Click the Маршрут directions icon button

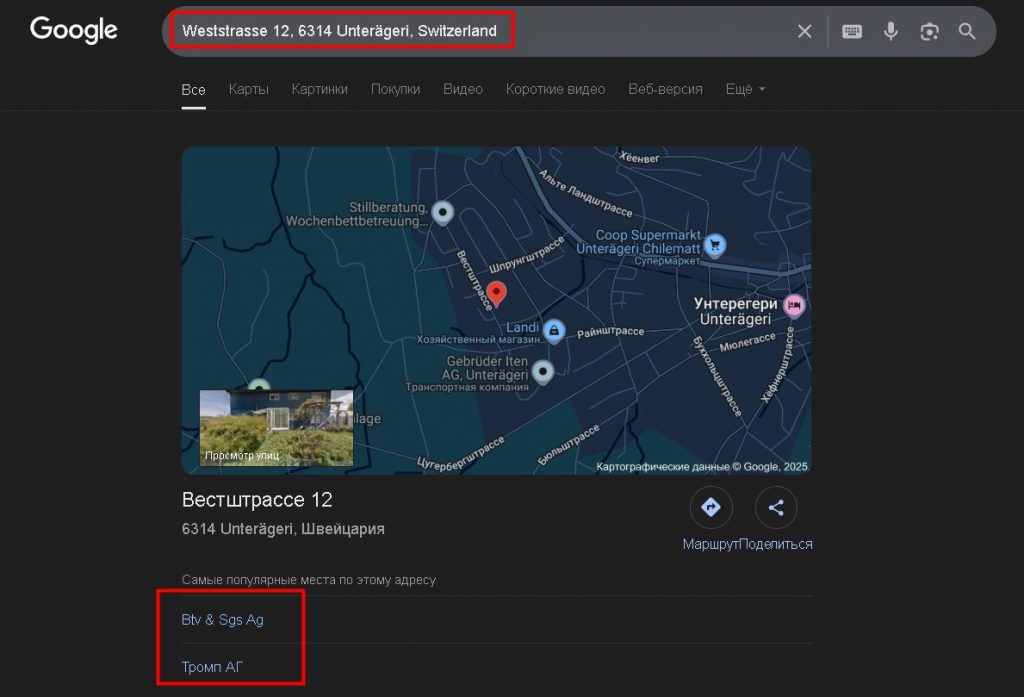pyautogui.click(x=711, y=507)
